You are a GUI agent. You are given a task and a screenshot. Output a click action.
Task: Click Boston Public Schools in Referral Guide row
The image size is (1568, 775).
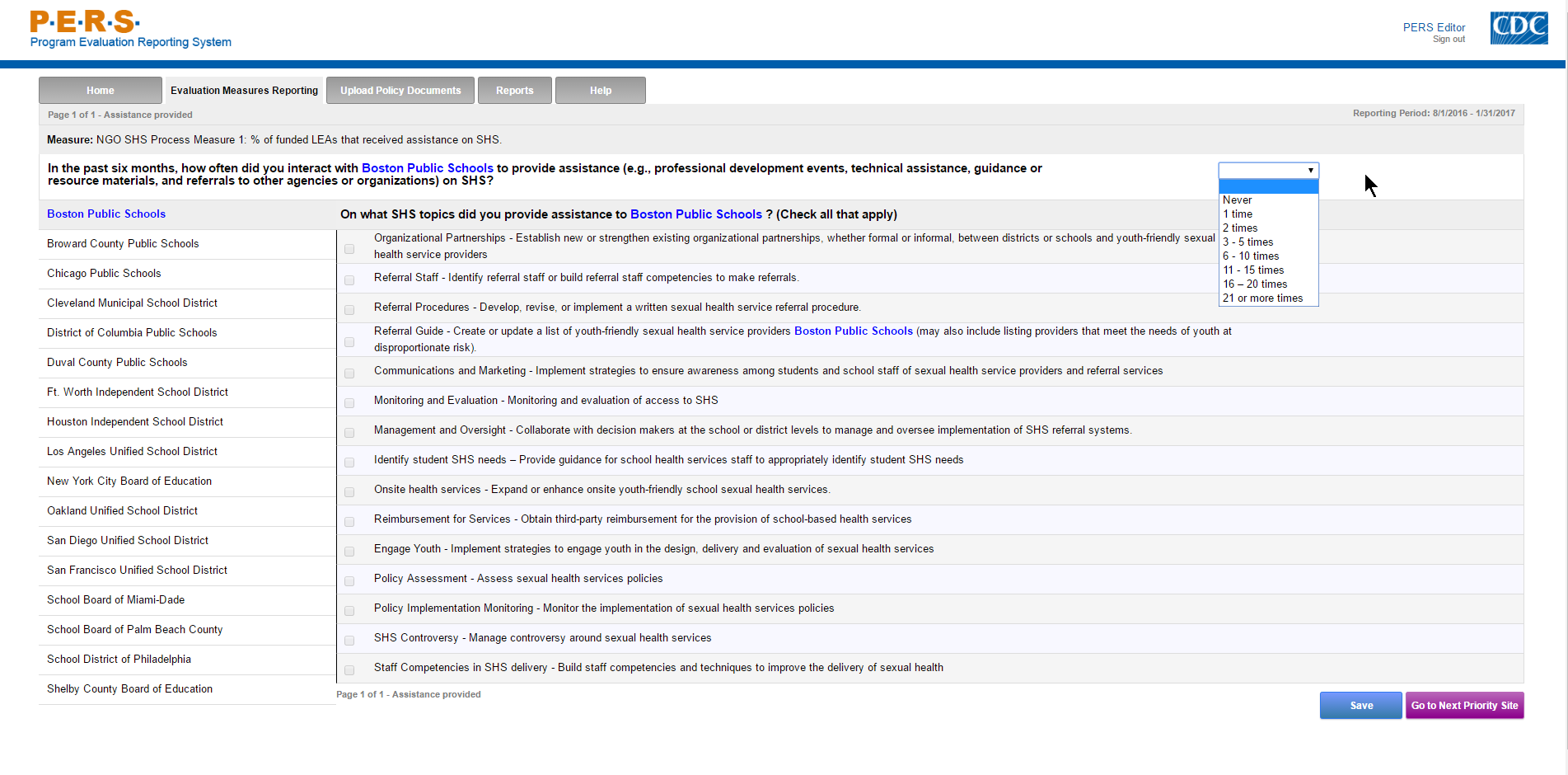(854, 331)
